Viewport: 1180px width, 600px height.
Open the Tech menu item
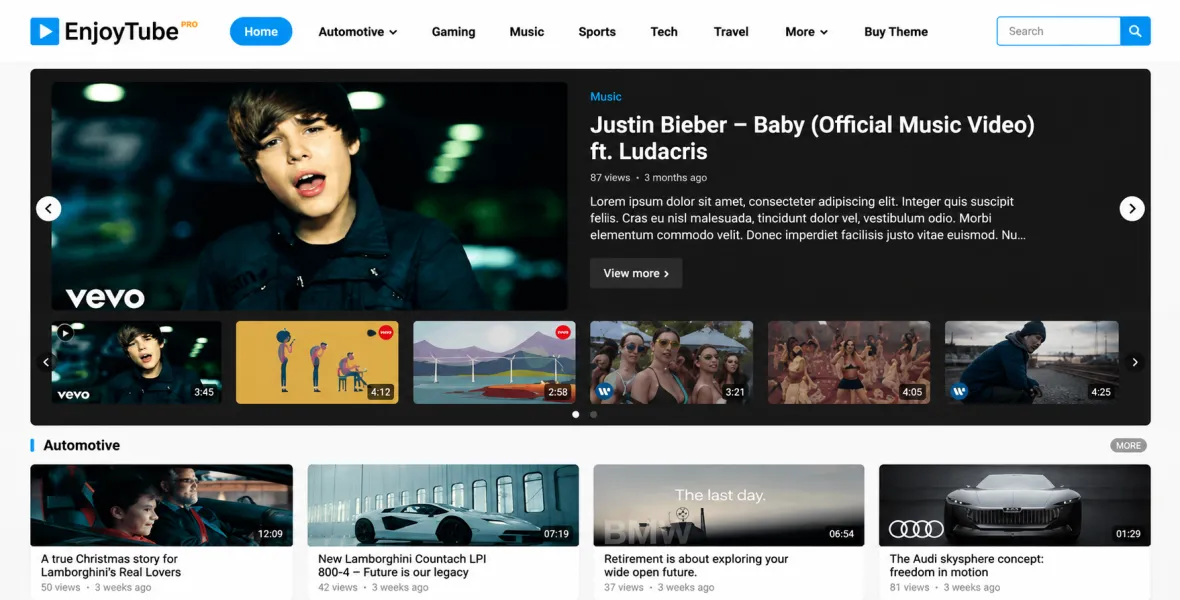point(664,32)
